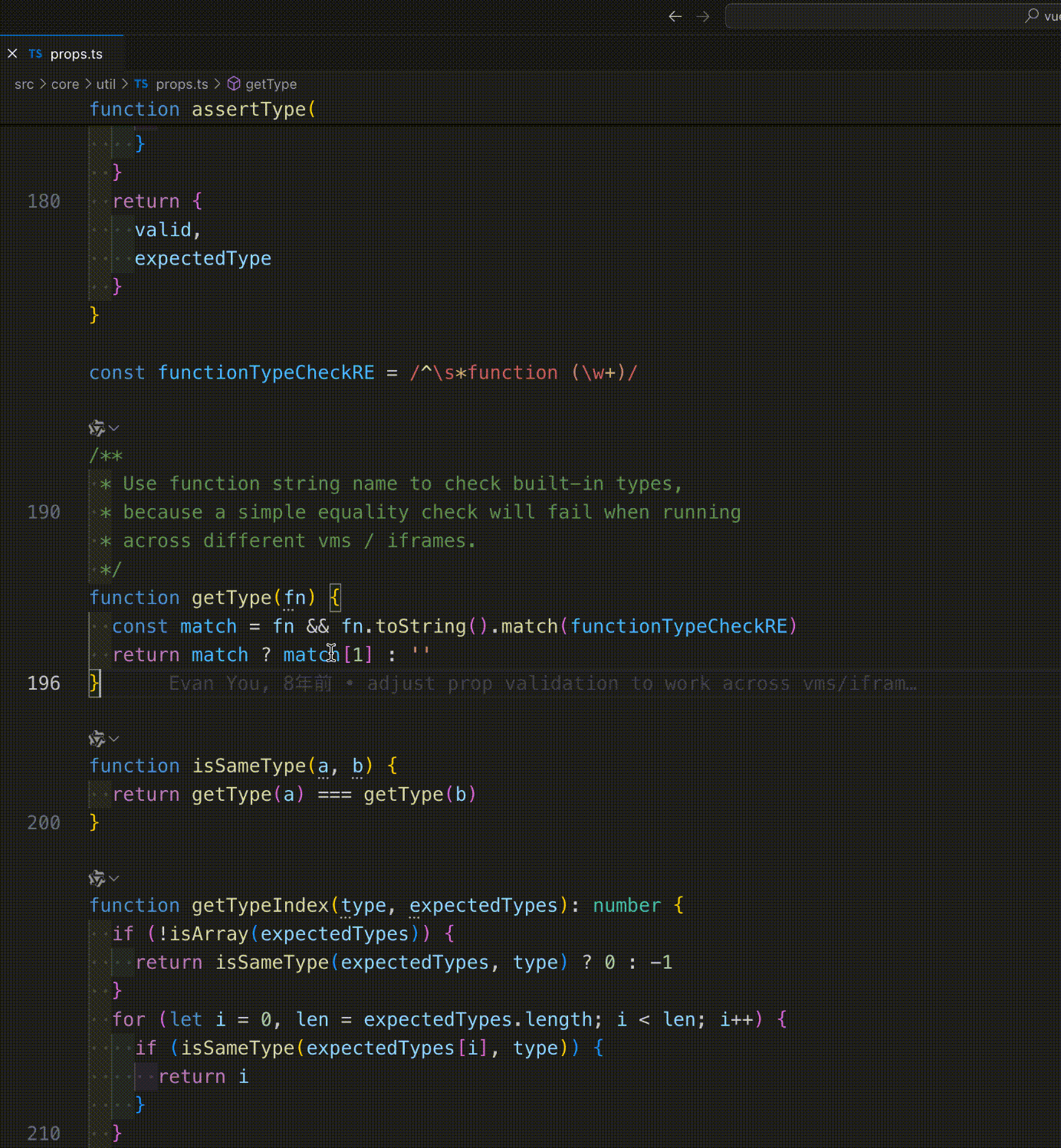Click the getTypeIndex function name
Viewport: 1061px width, 1148px height.
(260, 906)
